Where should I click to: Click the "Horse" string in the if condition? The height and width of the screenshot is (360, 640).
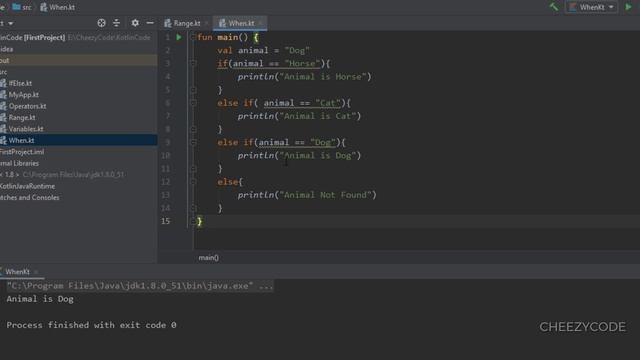(x=302, y=63)
